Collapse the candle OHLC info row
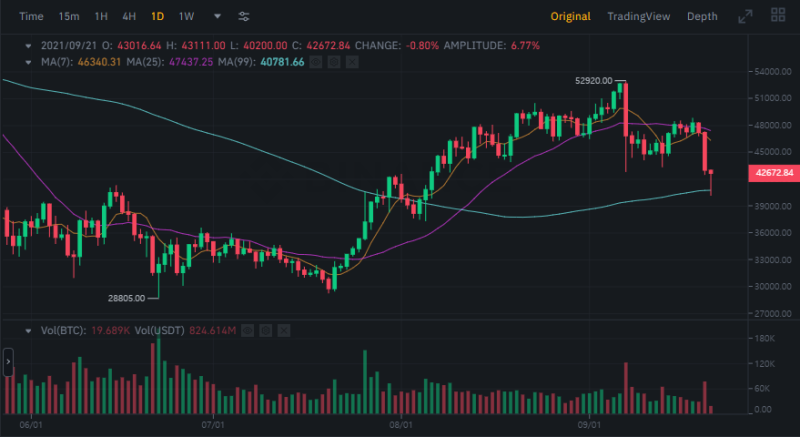The height and width of the screenshot is (437, 800). point(29,46)
